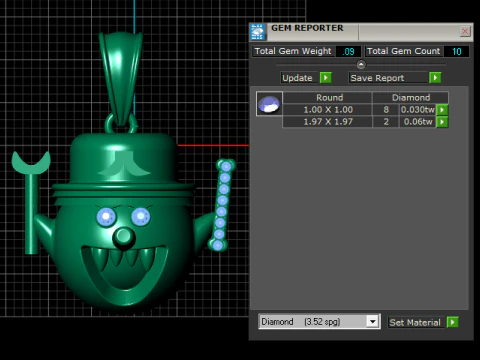The width and height of the screenshot is (480, 360).
Task: Run Update with its green arrow
Action: 326,78
